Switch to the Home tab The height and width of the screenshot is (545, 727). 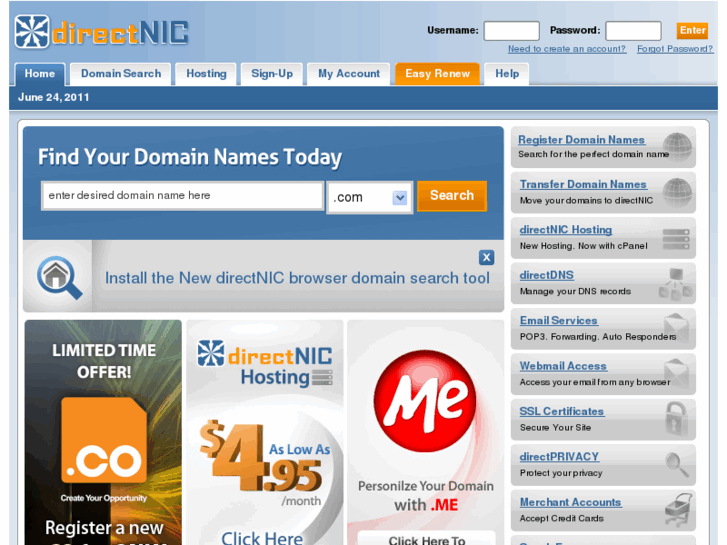pyautogui.click(x=40, y=74)
